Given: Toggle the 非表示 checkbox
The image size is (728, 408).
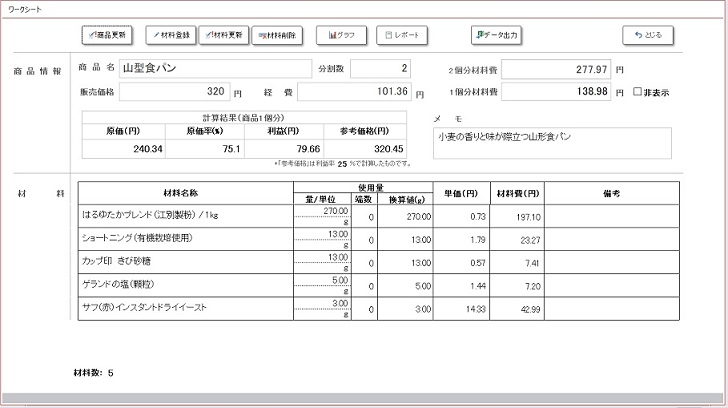Looking at the screenshot, I should tap(637, 92).
